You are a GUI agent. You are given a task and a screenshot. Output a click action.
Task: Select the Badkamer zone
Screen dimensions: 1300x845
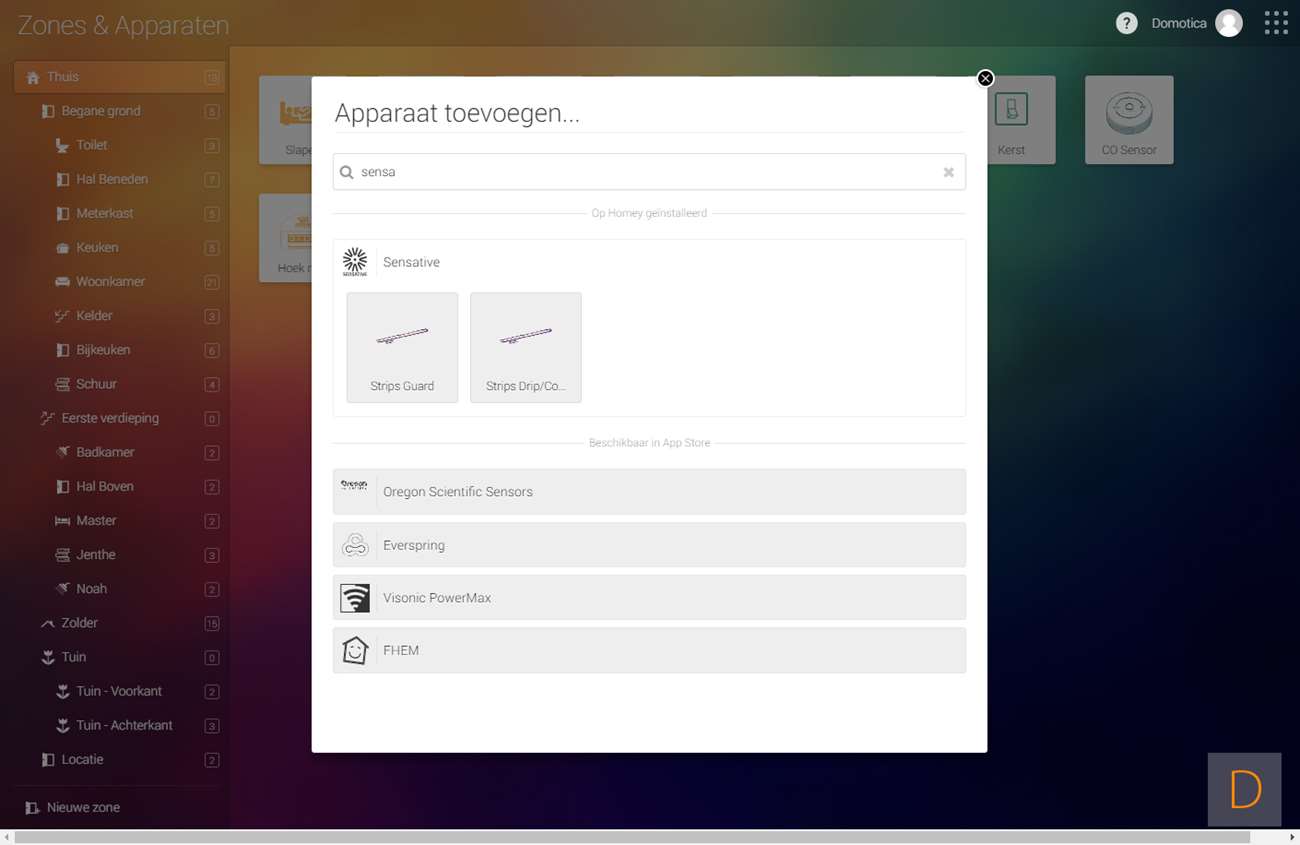point(119,452)
